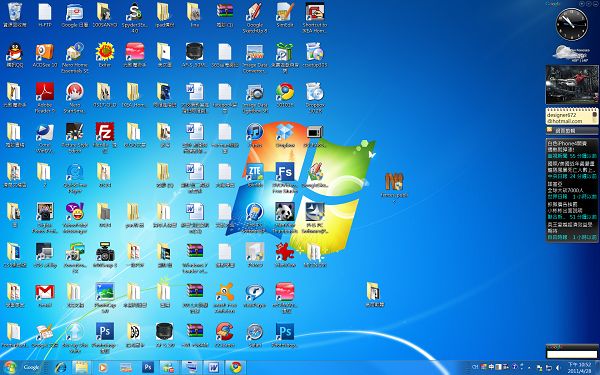Open Windows Explorer folder on the taskbar
This screenshot has height=375, width=600.
click(81, 368)
